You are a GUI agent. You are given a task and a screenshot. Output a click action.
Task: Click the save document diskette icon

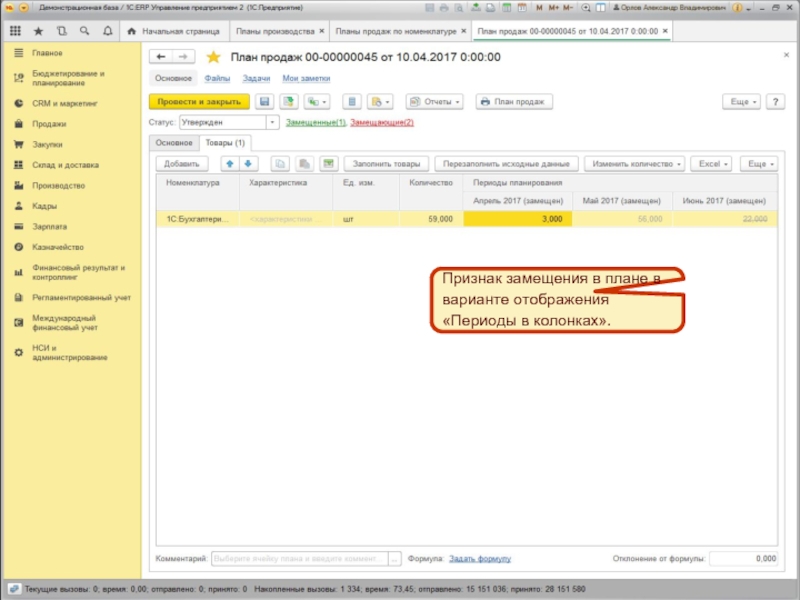coord(265,102)
